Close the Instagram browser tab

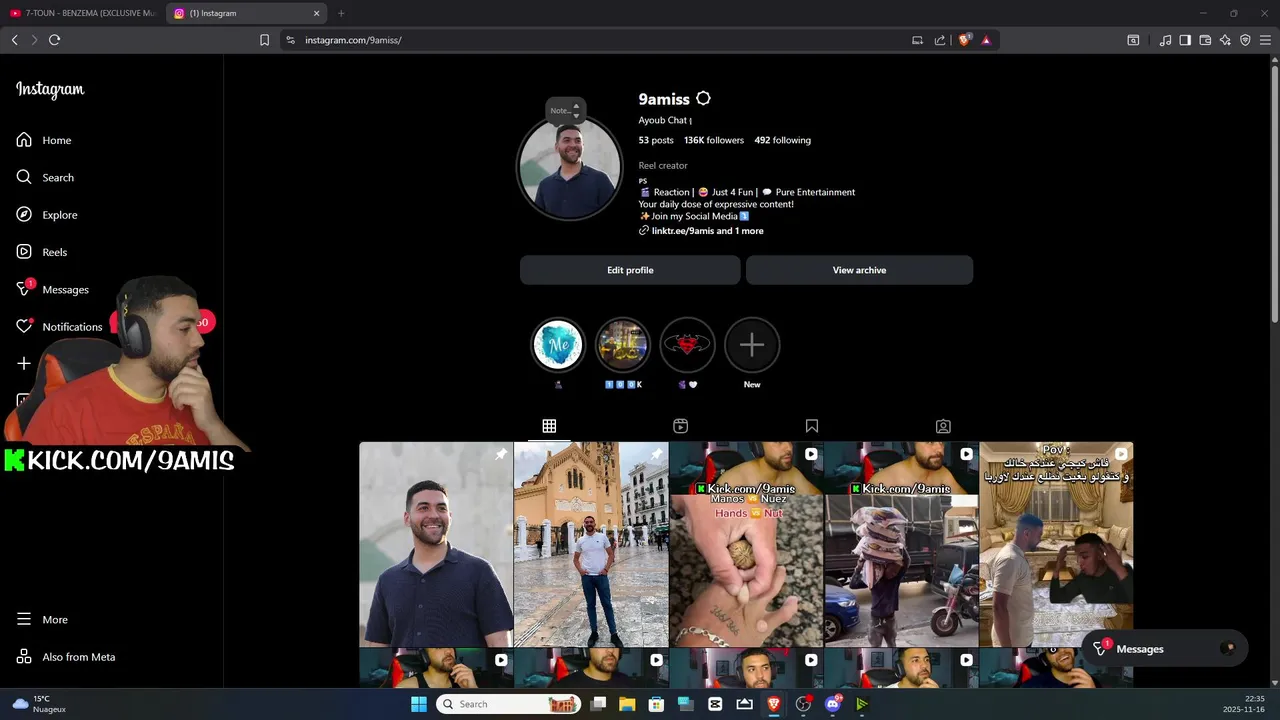[317, 13]
